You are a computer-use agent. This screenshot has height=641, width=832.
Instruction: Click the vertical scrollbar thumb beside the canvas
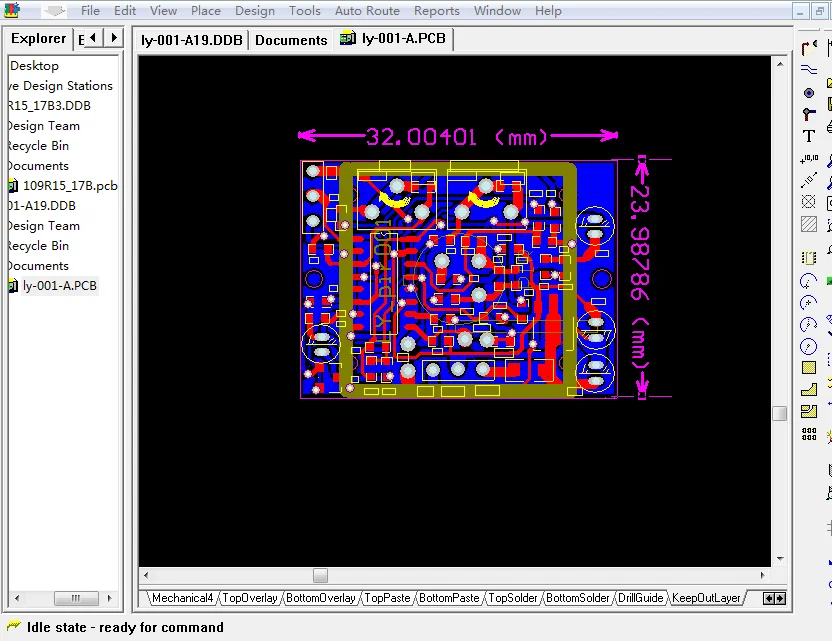click(779, 413)
